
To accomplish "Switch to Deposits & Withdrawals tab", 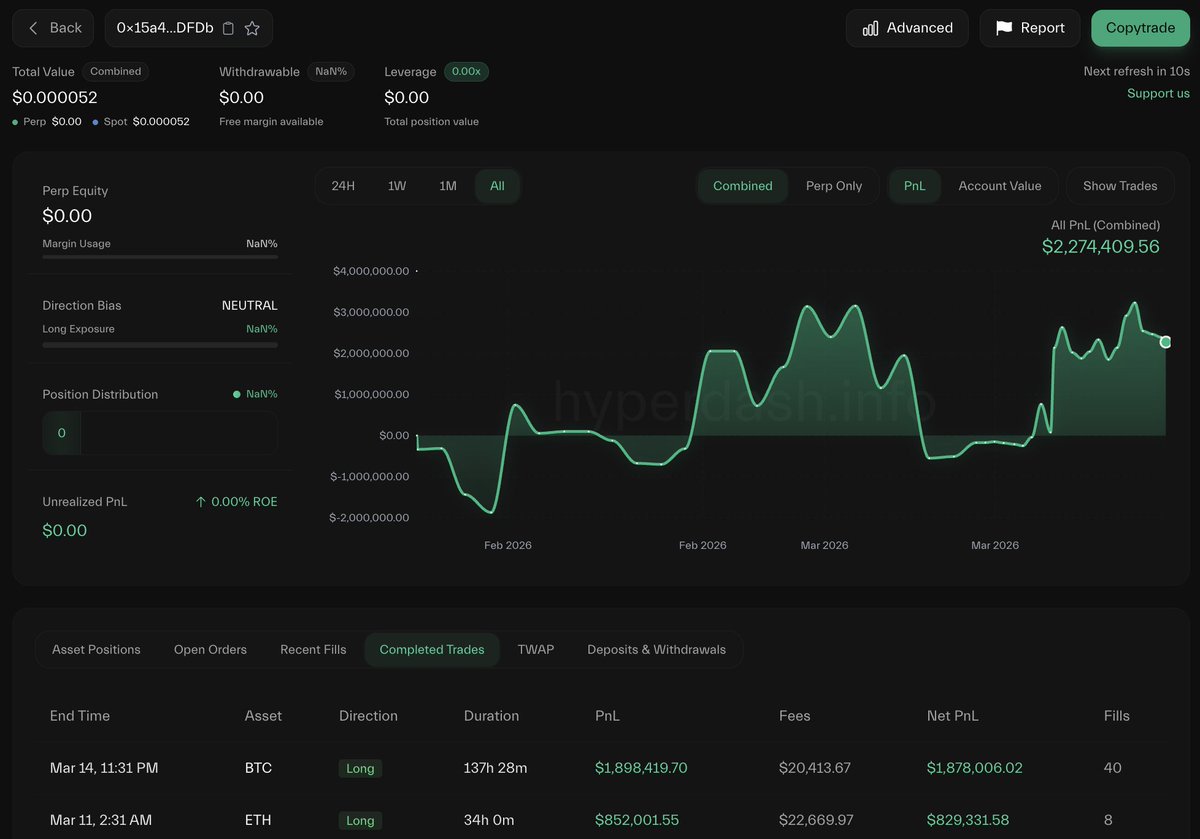I will (x=656, y=650).
